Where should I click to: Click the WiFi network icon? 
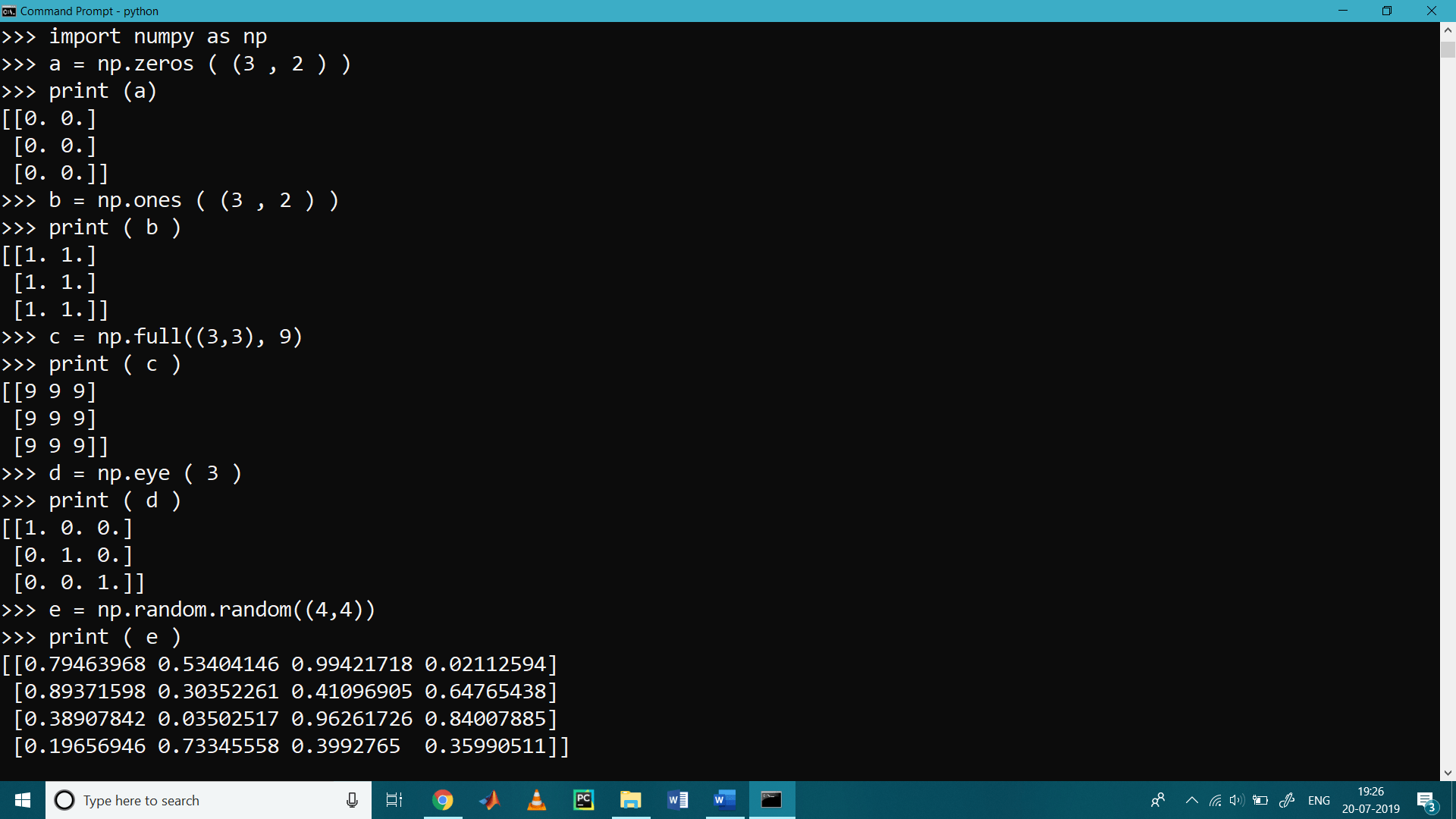[x=1214, y=800]
